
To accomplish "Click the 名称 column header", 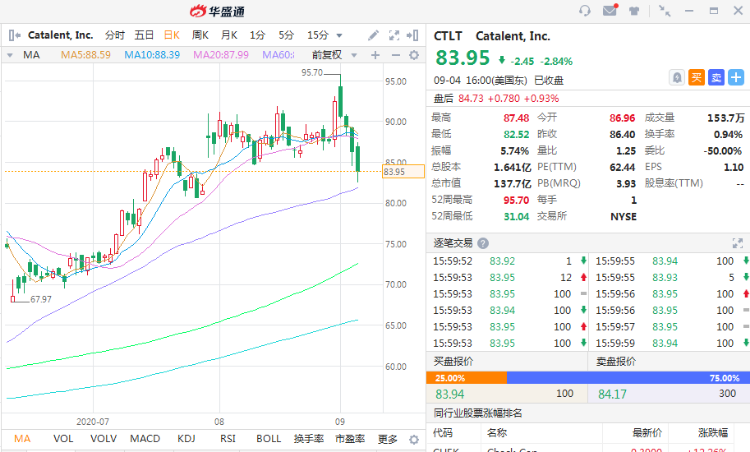I will (497, 433).
